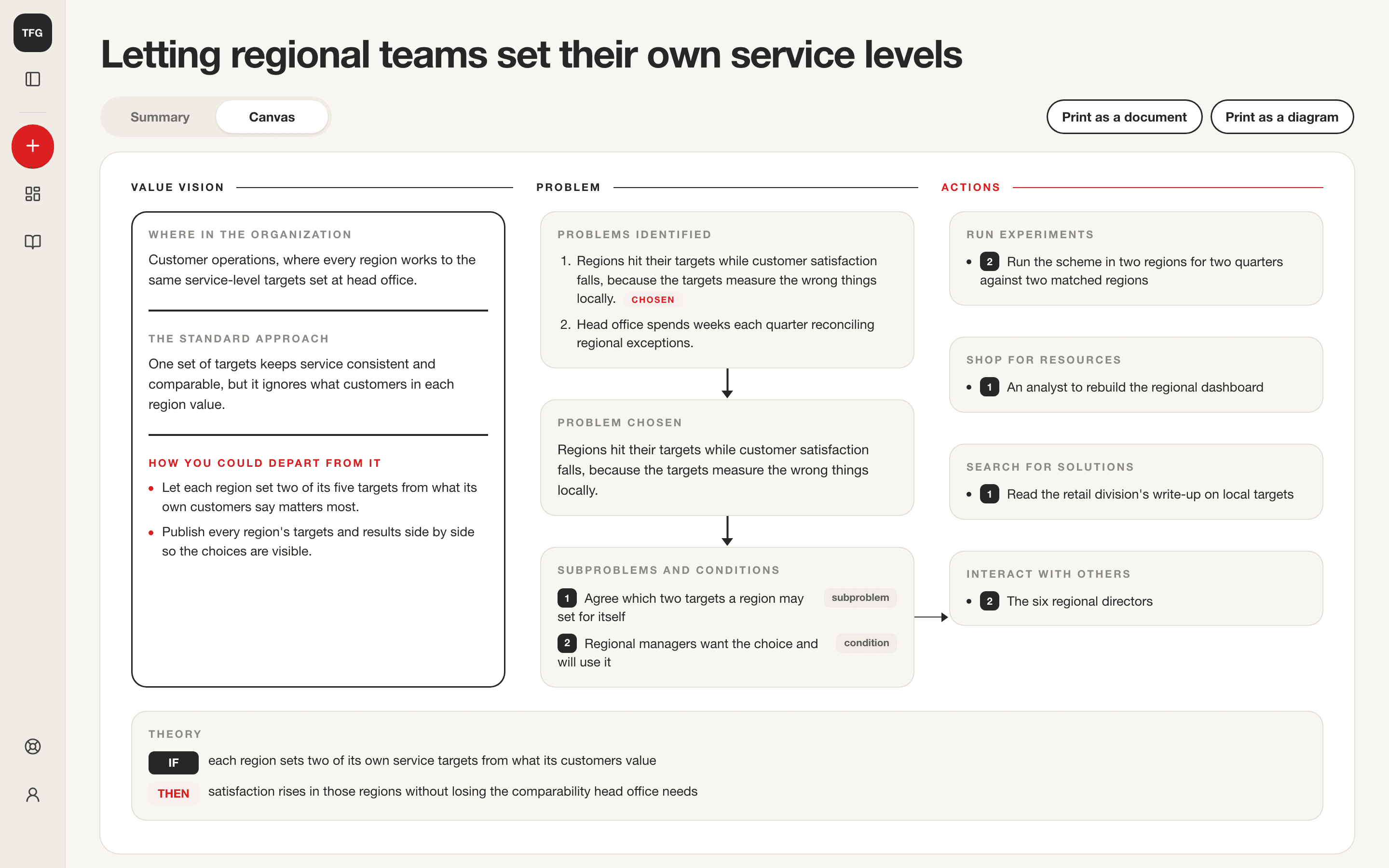Select 'WHERE IN THE ORGANIZATION' heading
Screen dimensions: 1389x868
coord(250,234)
